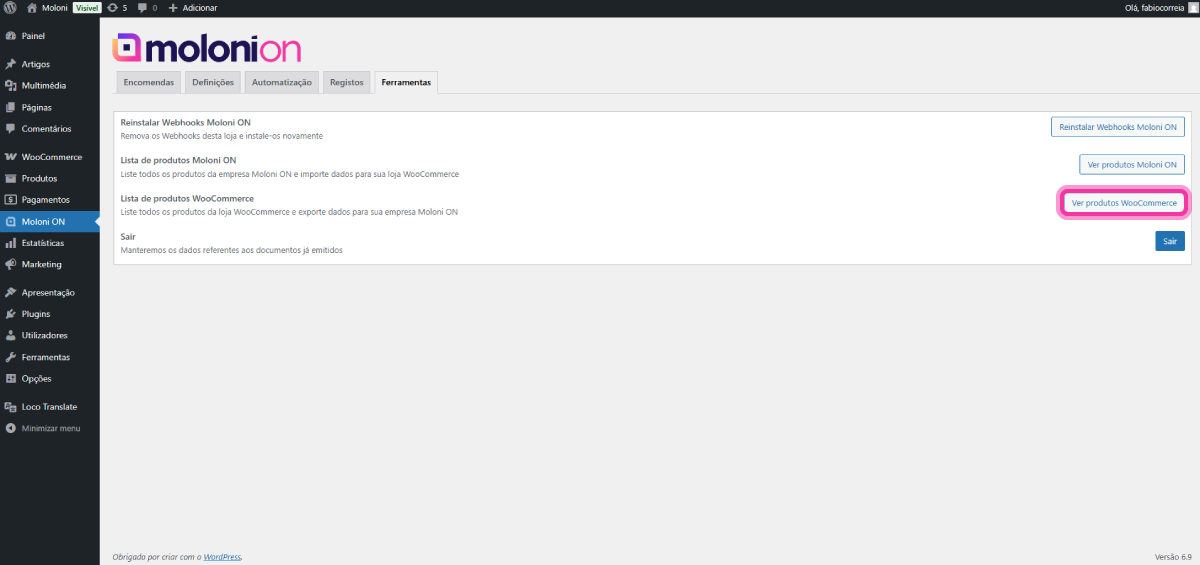
Task: Open Pagamentos label in sidebar
Action: point(46,200)
